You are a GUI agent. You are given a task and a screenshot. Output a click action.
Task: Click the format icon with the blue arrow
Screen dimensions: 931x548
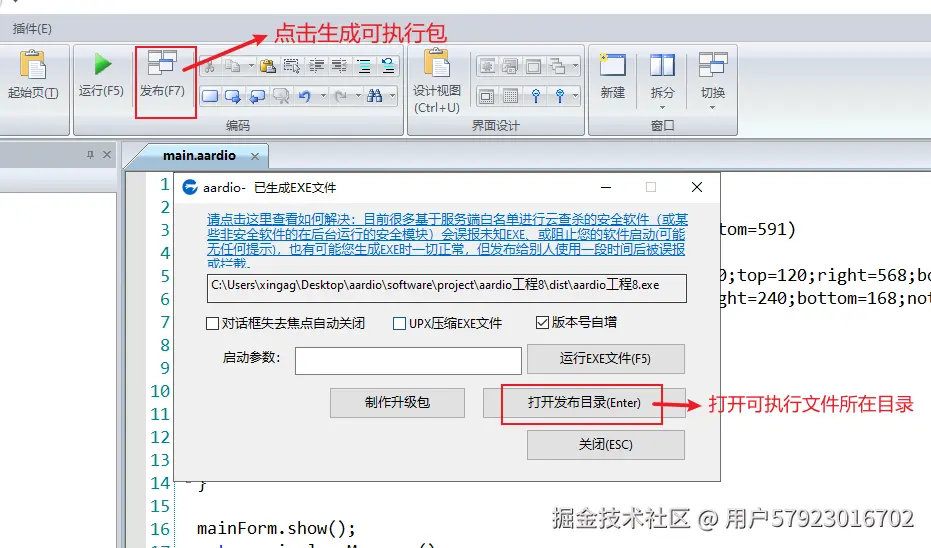[x=388, y=66]
